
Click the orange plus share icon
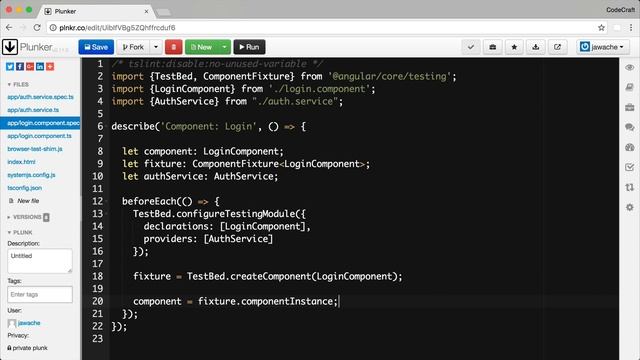tap(50, 67)
